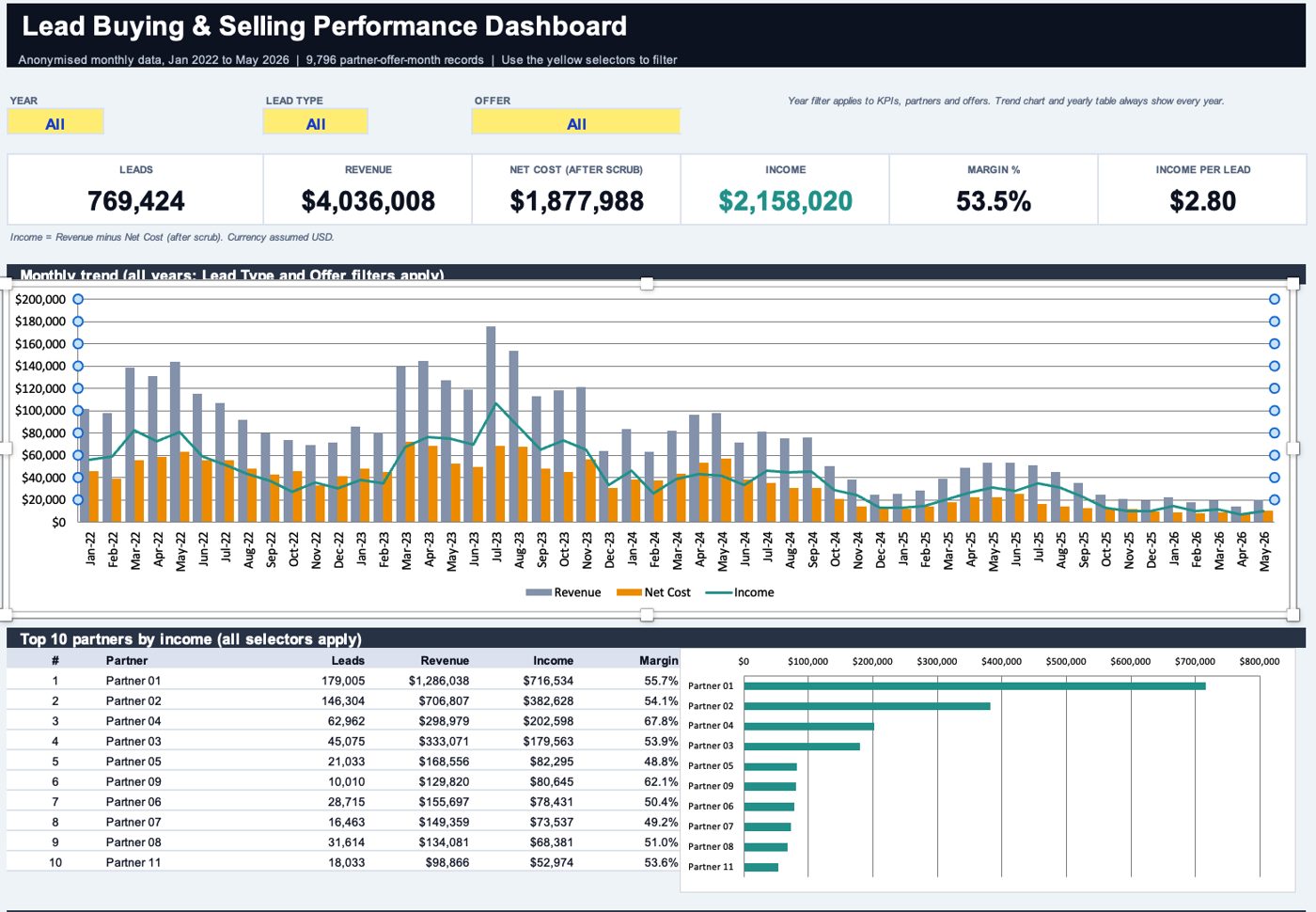This screenshot has width=1316, height=912.
Task: Click the leads cell 16,463
Action: click(347, 823)
